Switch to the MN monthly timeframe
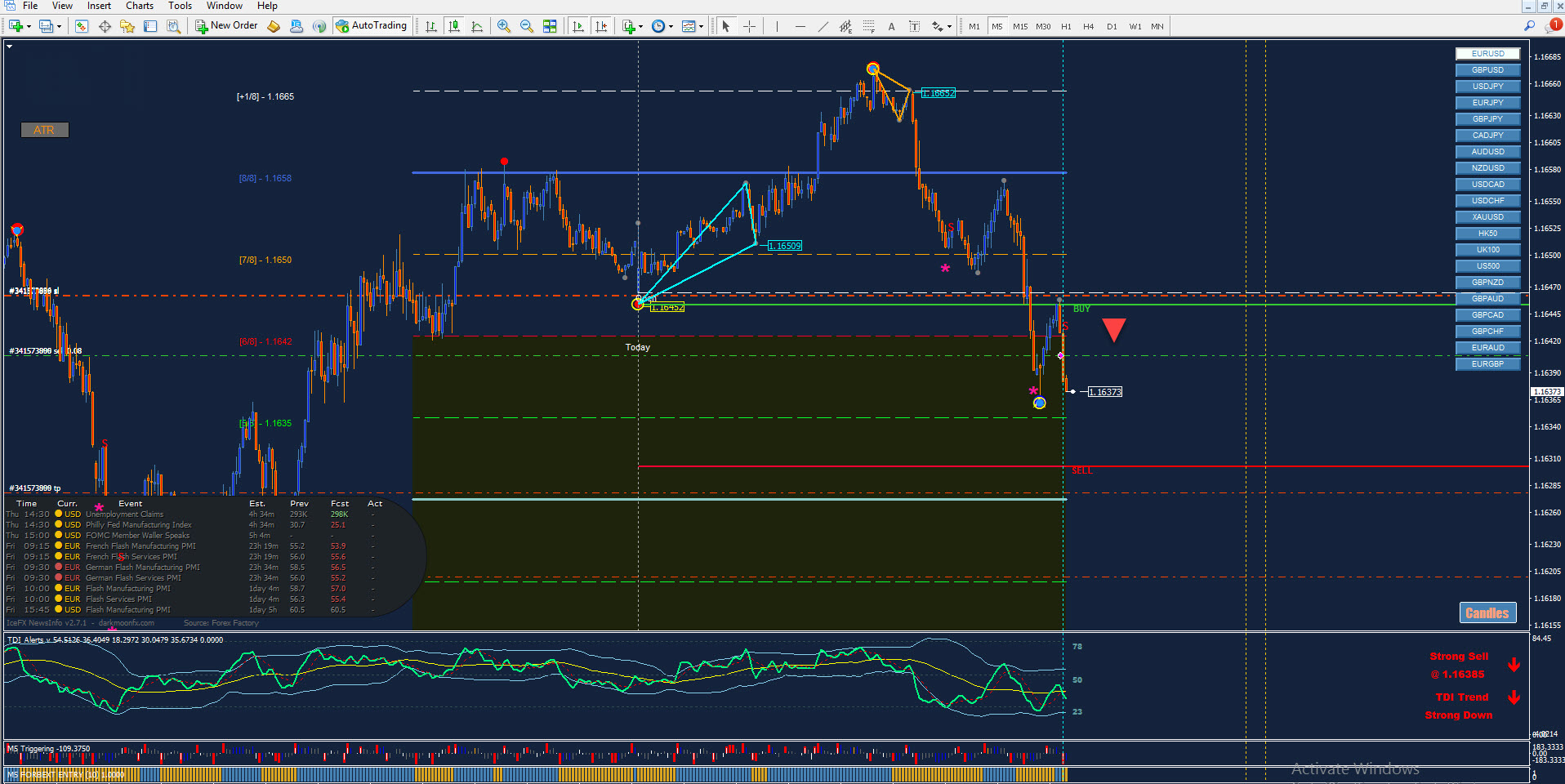 coord(1157,26)
